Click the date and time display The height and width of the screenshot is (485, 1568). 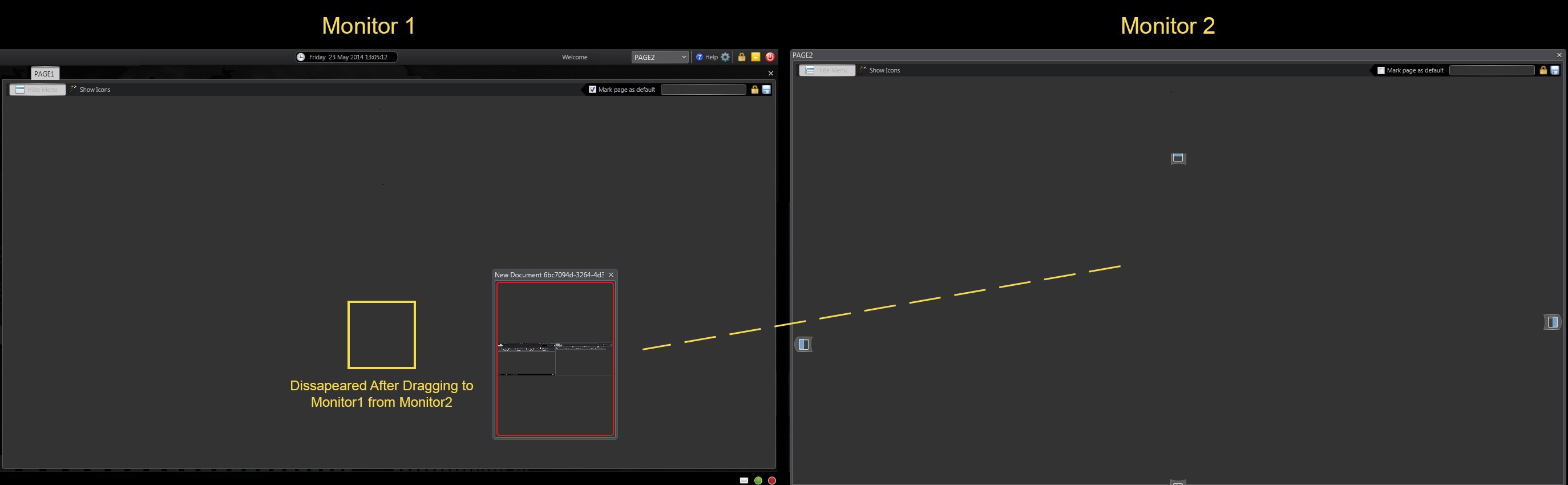(348, 57)
